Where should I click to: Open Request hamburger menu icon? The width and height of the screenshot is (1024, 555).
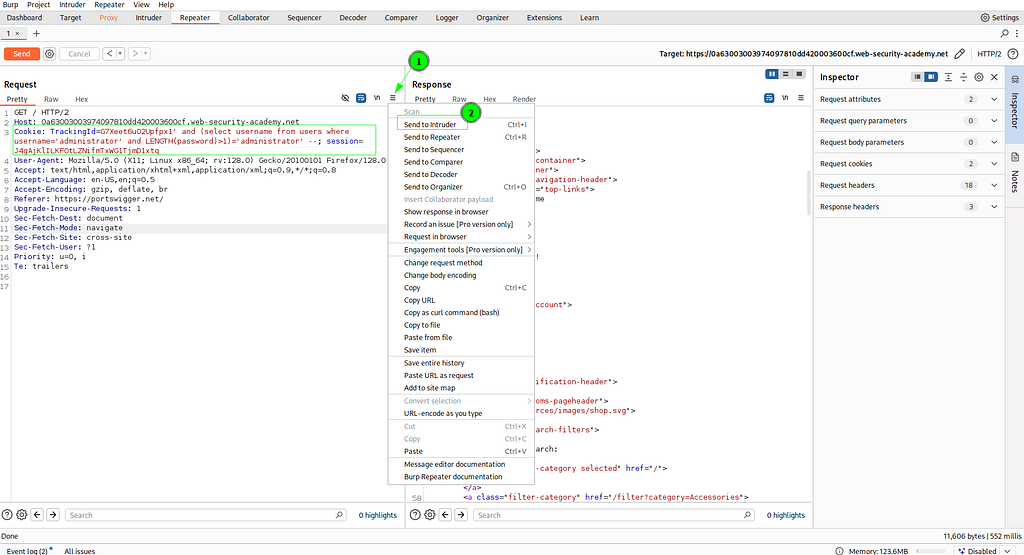click(392, 98)
